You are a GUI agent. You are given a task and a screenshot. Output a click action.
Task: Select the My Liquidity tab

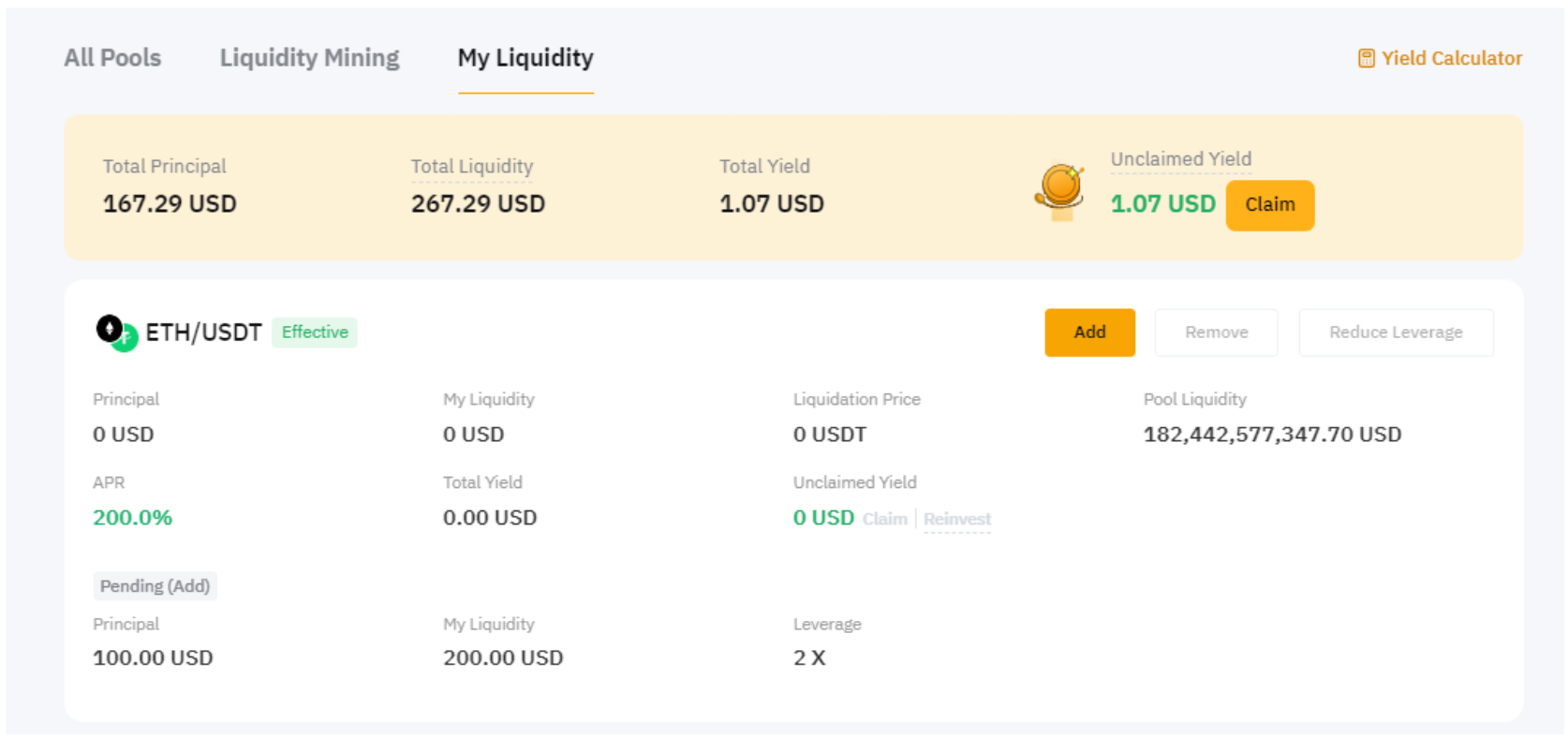[x=525, y=58]
